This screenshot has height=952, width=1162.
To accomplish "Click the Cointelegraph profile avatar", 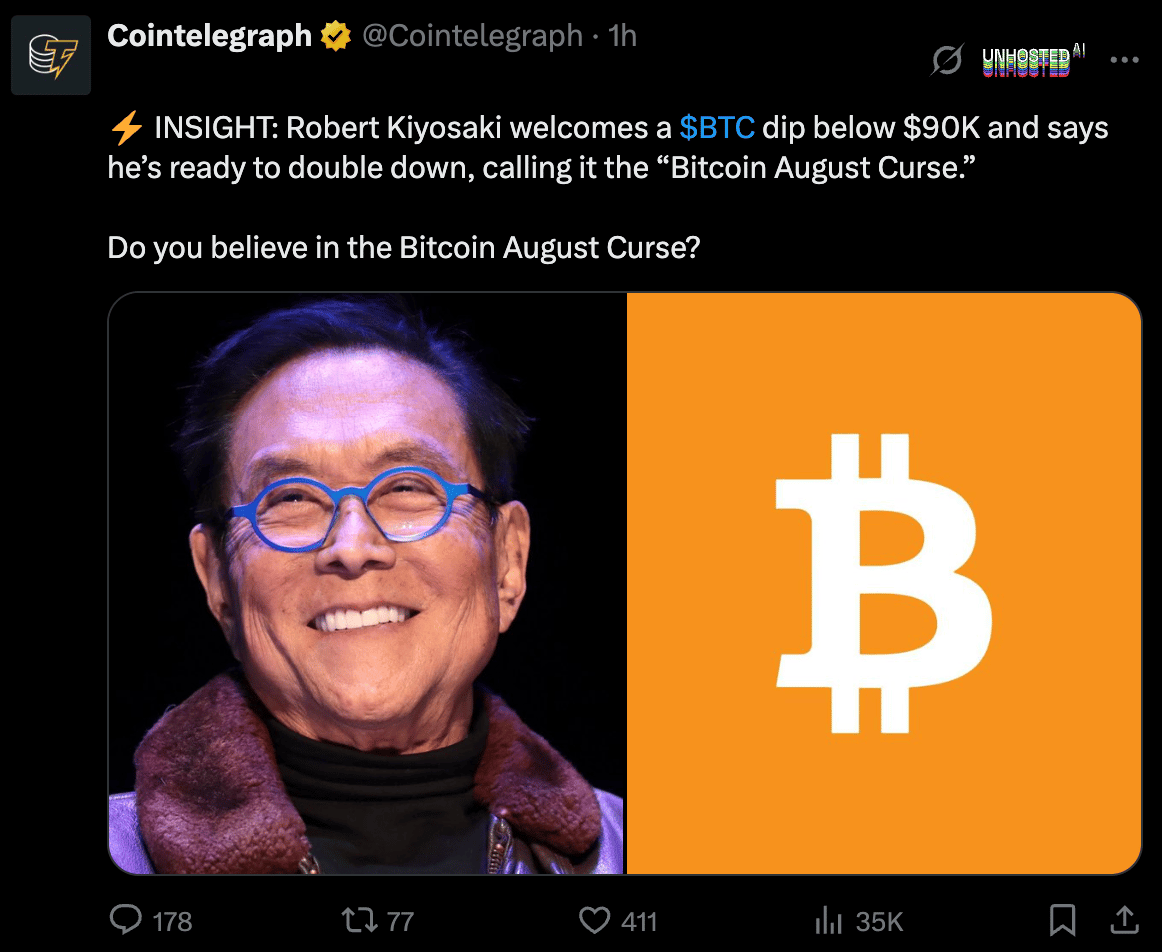I will [x=51, y=55].
